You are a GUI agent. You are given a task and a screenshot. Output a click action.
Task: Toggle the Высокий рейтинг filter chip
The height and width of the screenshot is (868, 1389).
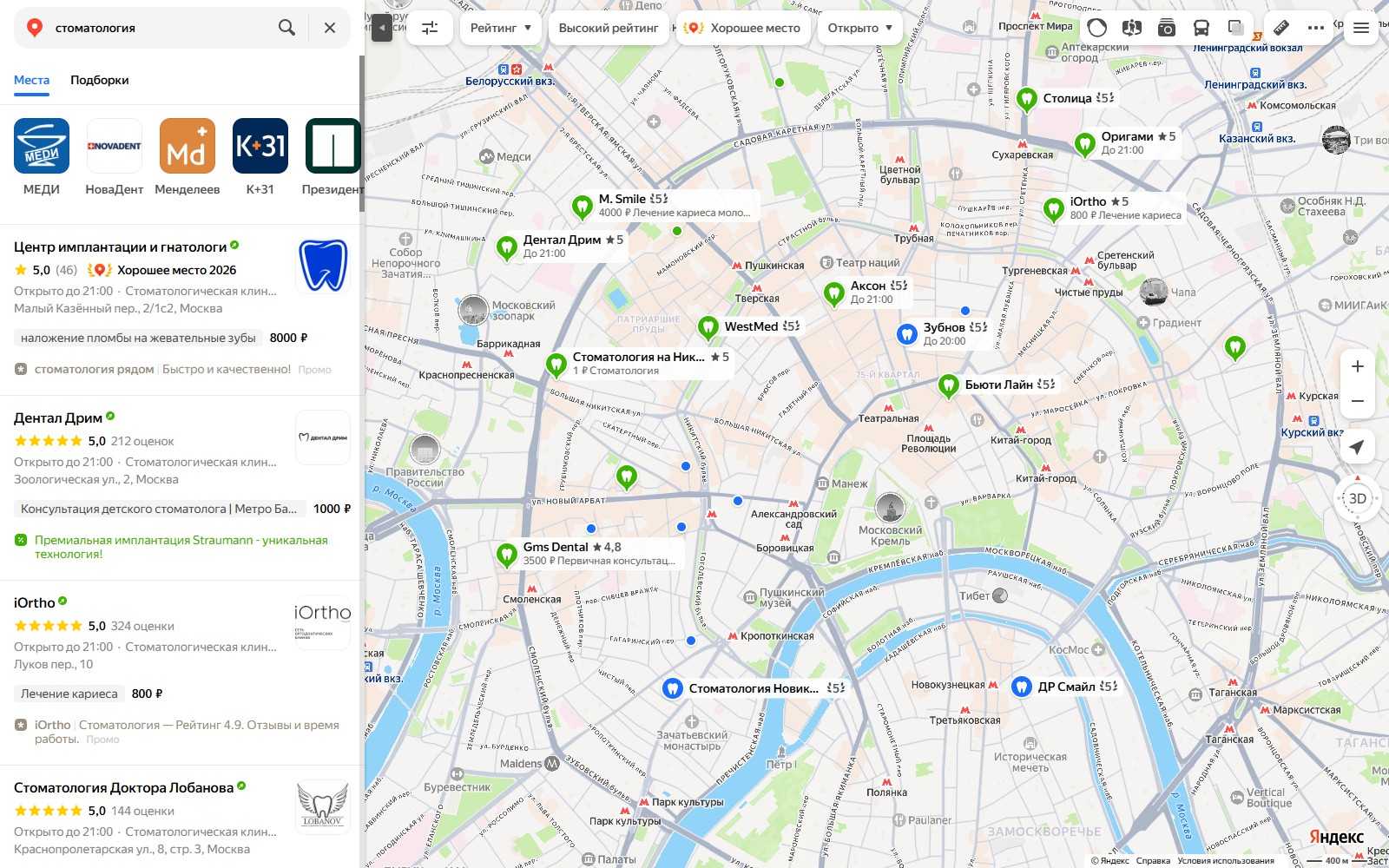coord(609,28)
